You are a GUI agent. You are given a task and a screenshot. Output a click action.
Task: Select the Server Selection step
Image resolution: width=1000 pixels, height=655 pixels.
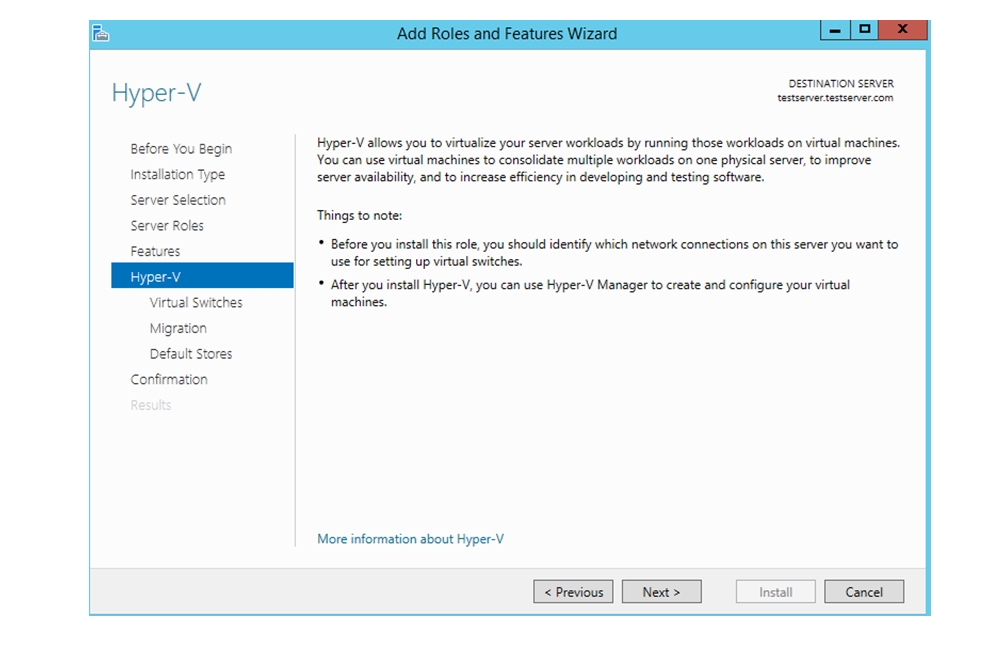click(178, 200)
